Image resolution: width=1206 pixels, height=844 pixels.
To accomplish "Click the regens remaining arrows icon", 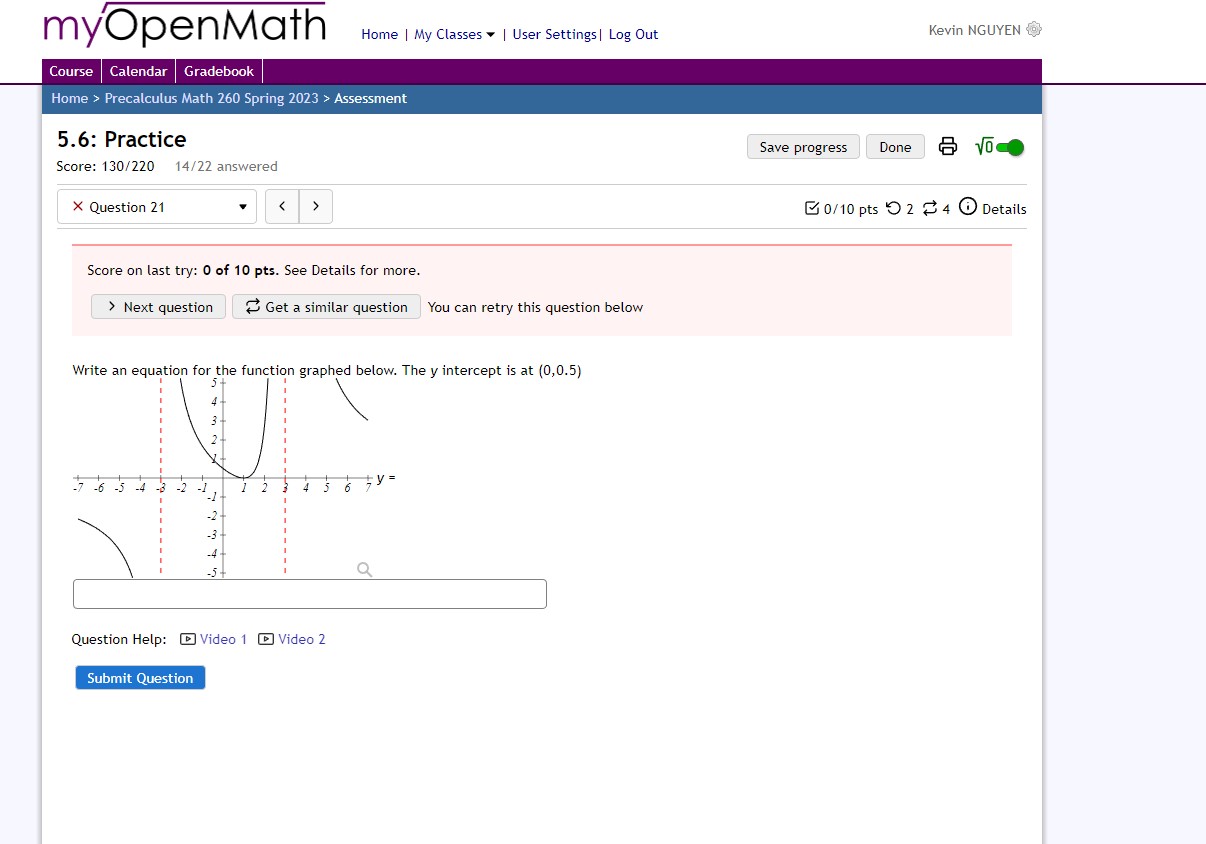I will [930, 208].
